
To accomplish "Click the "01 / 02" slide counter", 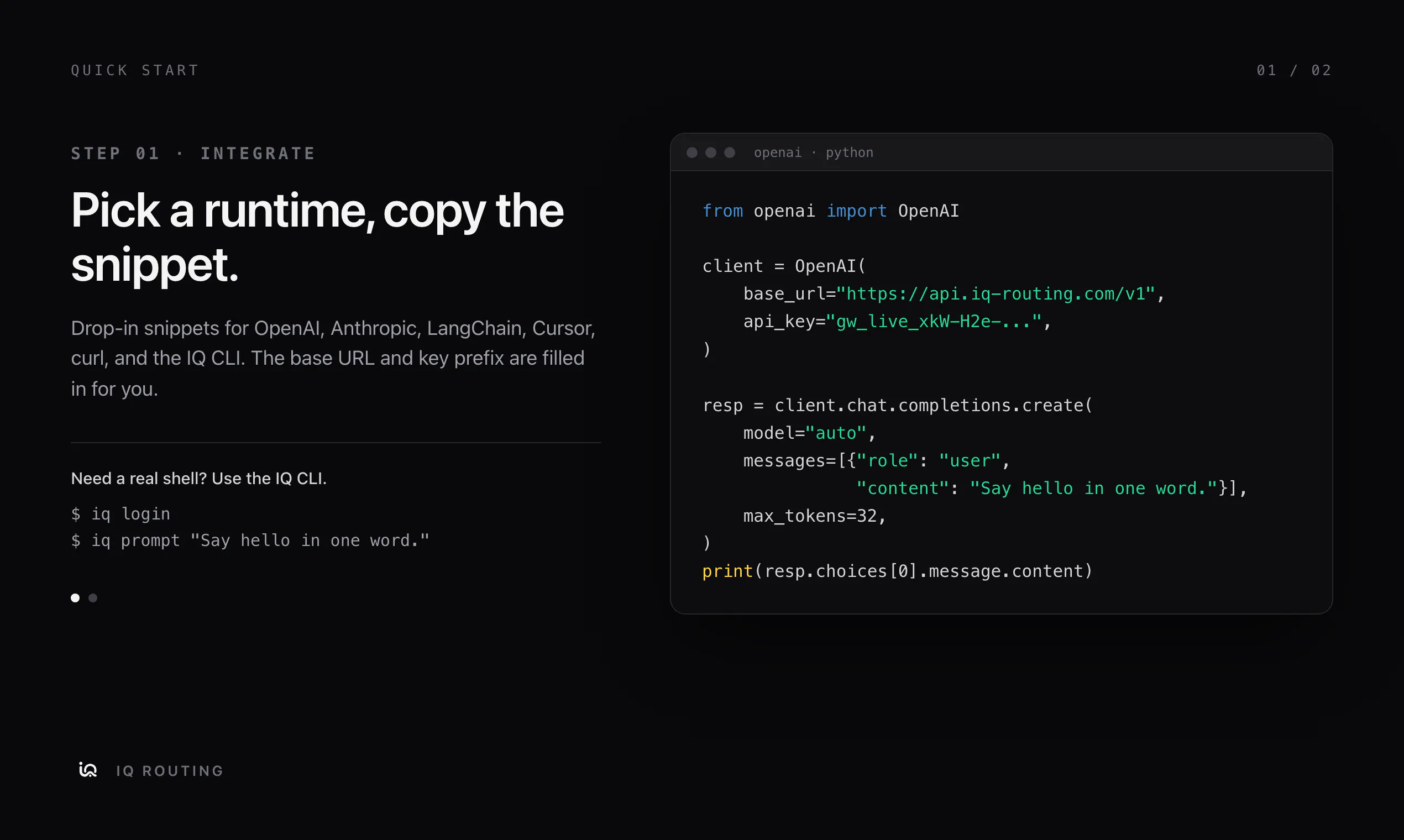I will click(x=1293, y=70).
